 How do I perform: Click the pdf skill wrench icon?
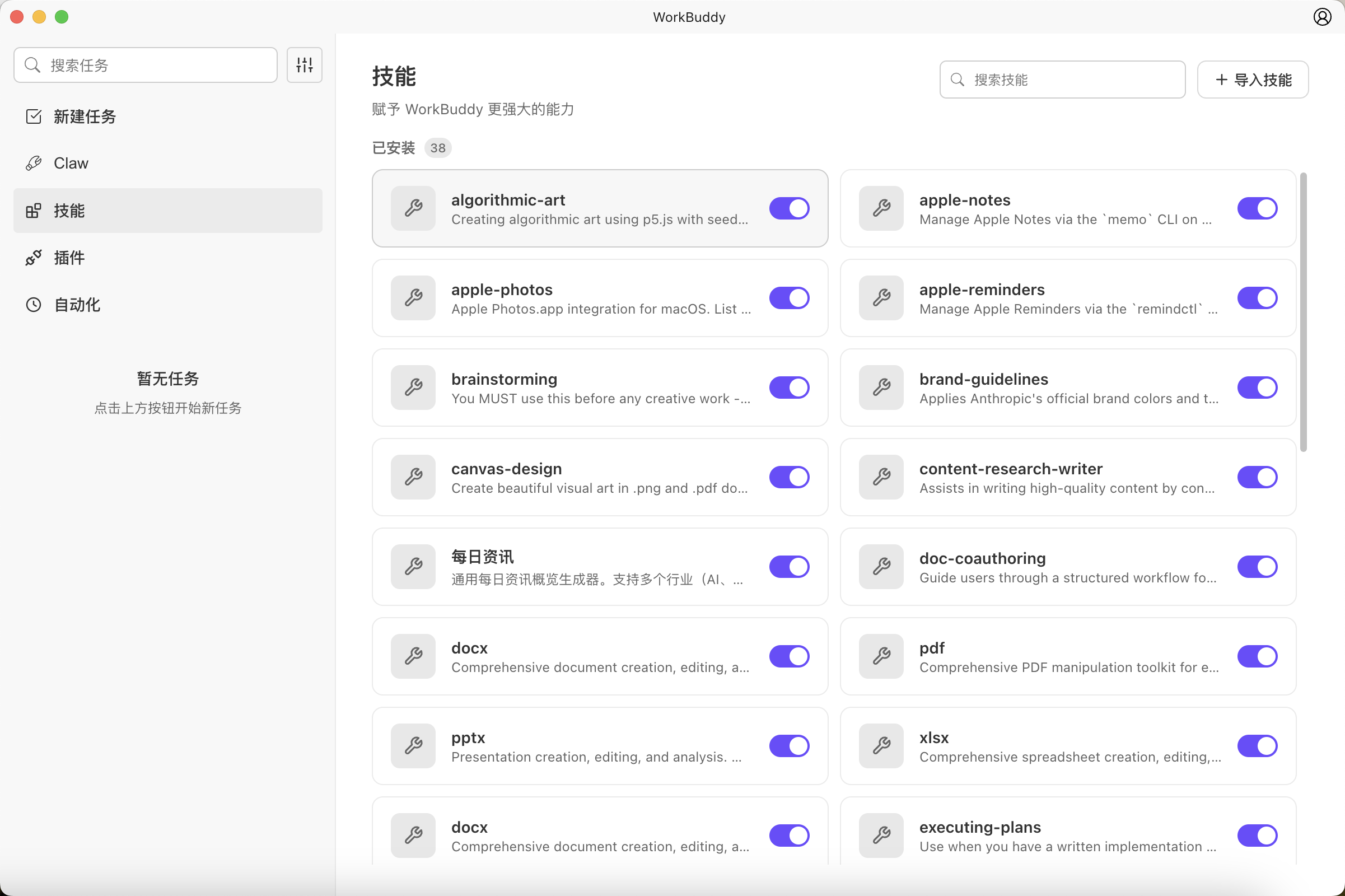[x=881, y=656]
